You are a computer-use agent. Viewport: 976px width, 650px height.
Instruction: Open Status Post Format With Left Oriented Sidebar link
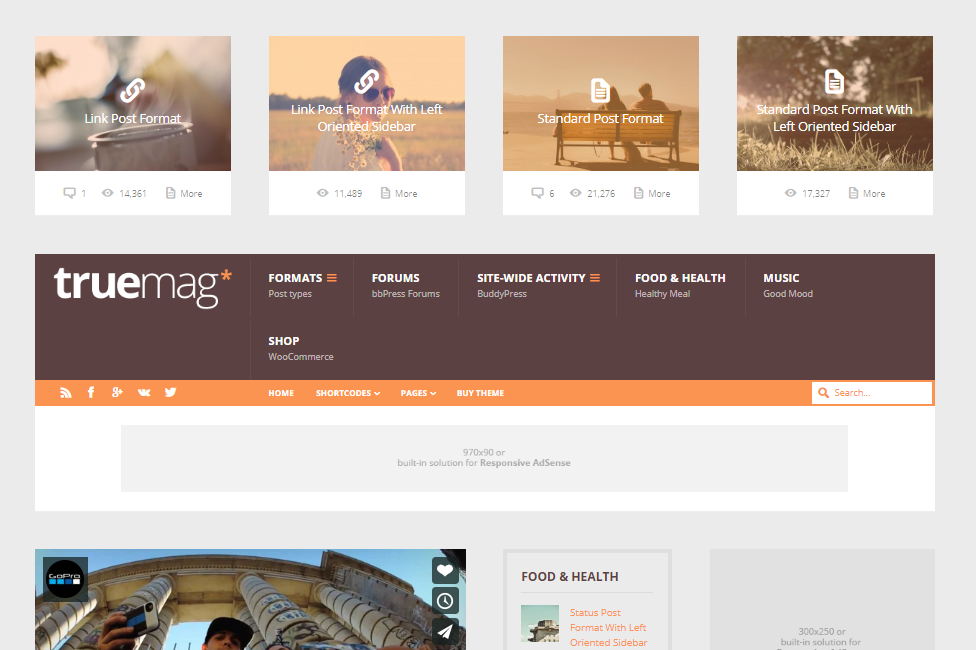tap(608, 628)
